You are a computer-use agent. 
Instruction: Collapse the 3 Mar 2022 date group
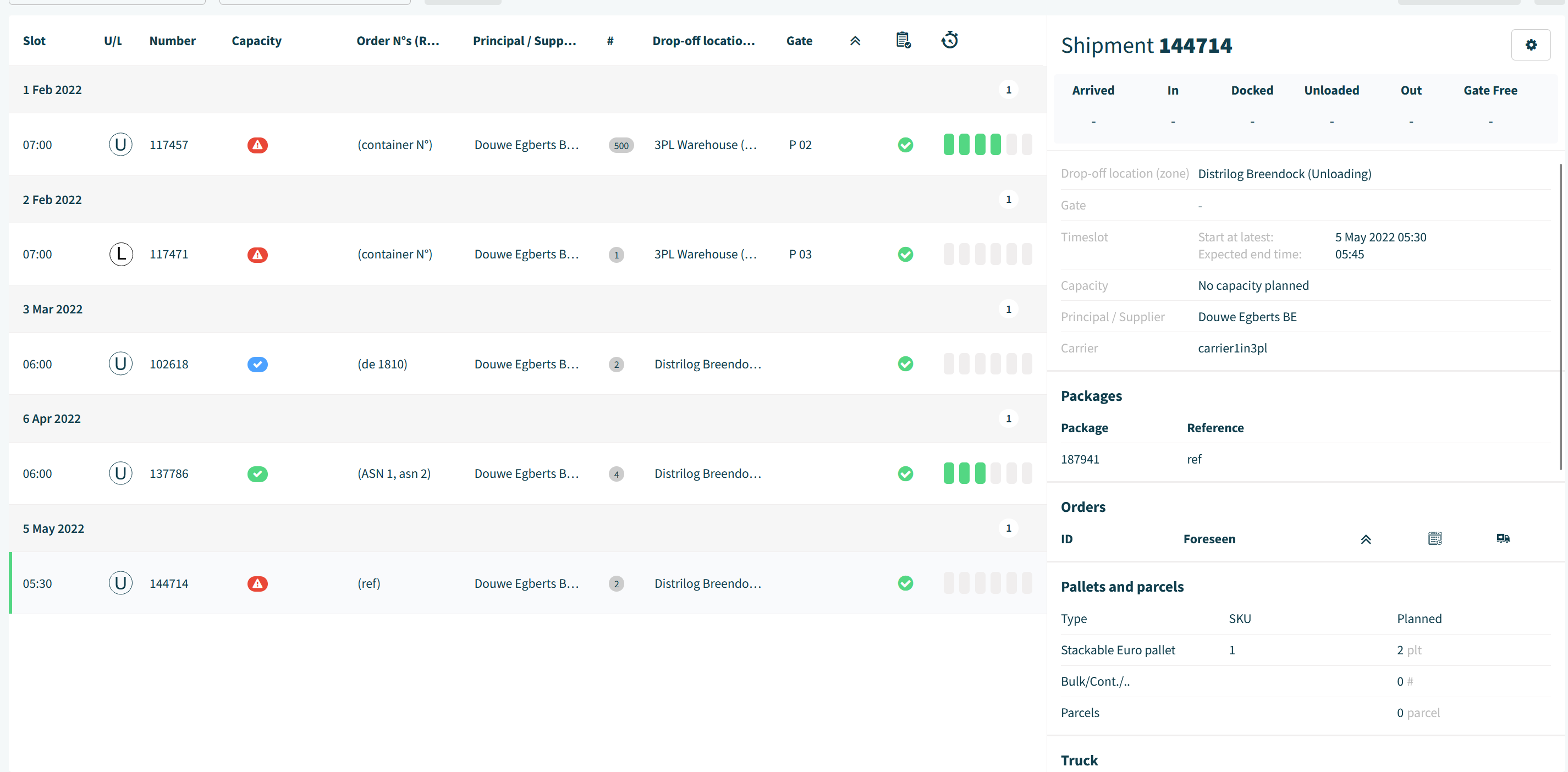[x=527, y=309]
